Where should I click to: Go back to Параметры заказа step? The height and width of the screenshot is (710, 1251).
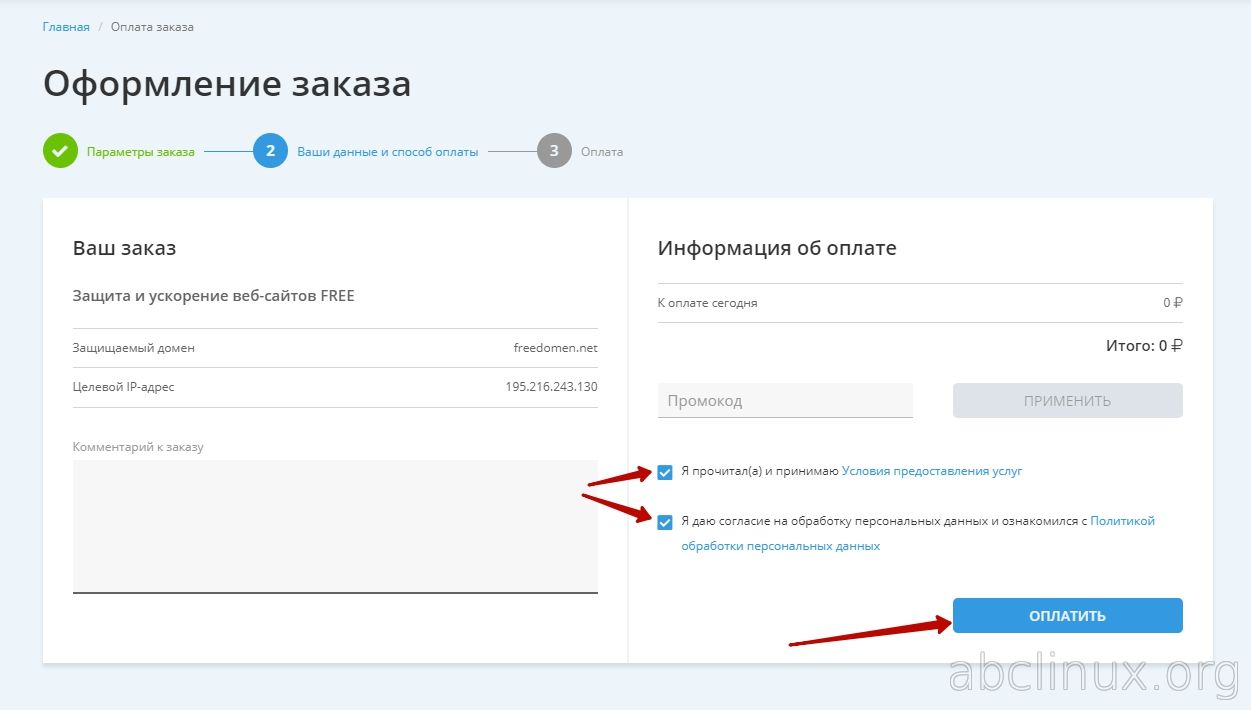tap(140, 152)
